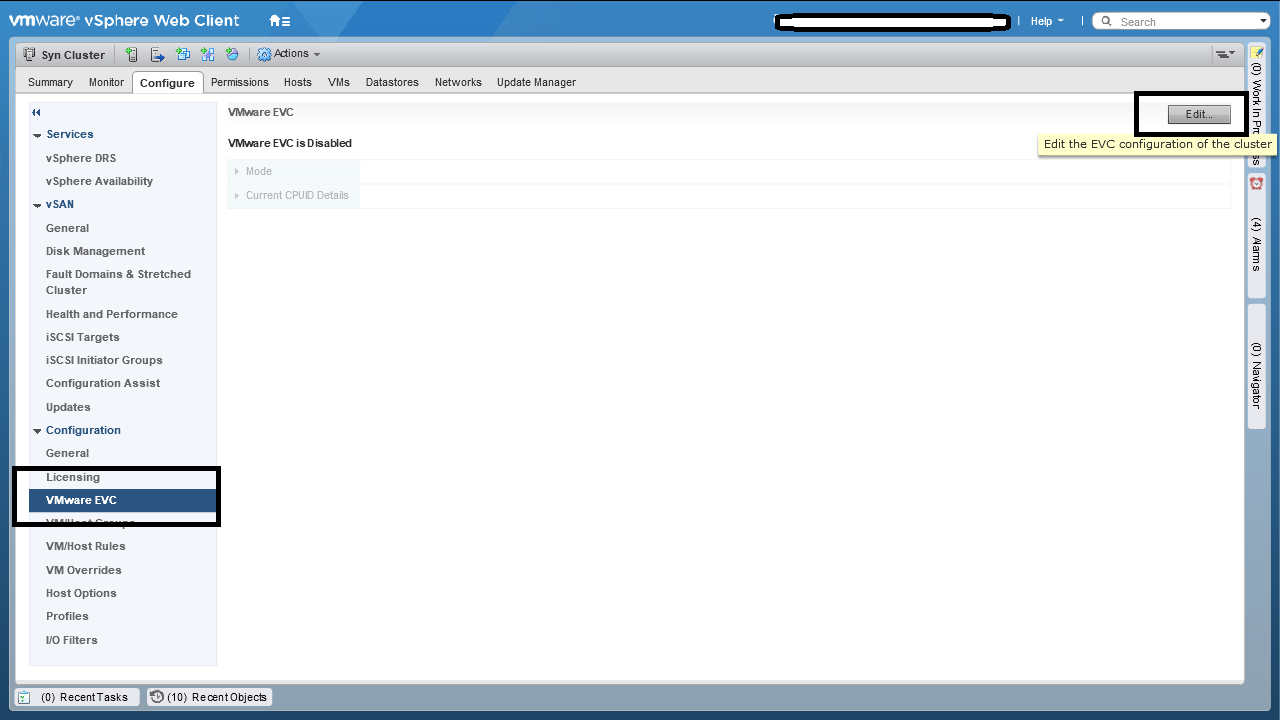Open the Update Manager tab
Image resolution: width=1280 pixels, height=720 pixels.
(x=536, y=82)
